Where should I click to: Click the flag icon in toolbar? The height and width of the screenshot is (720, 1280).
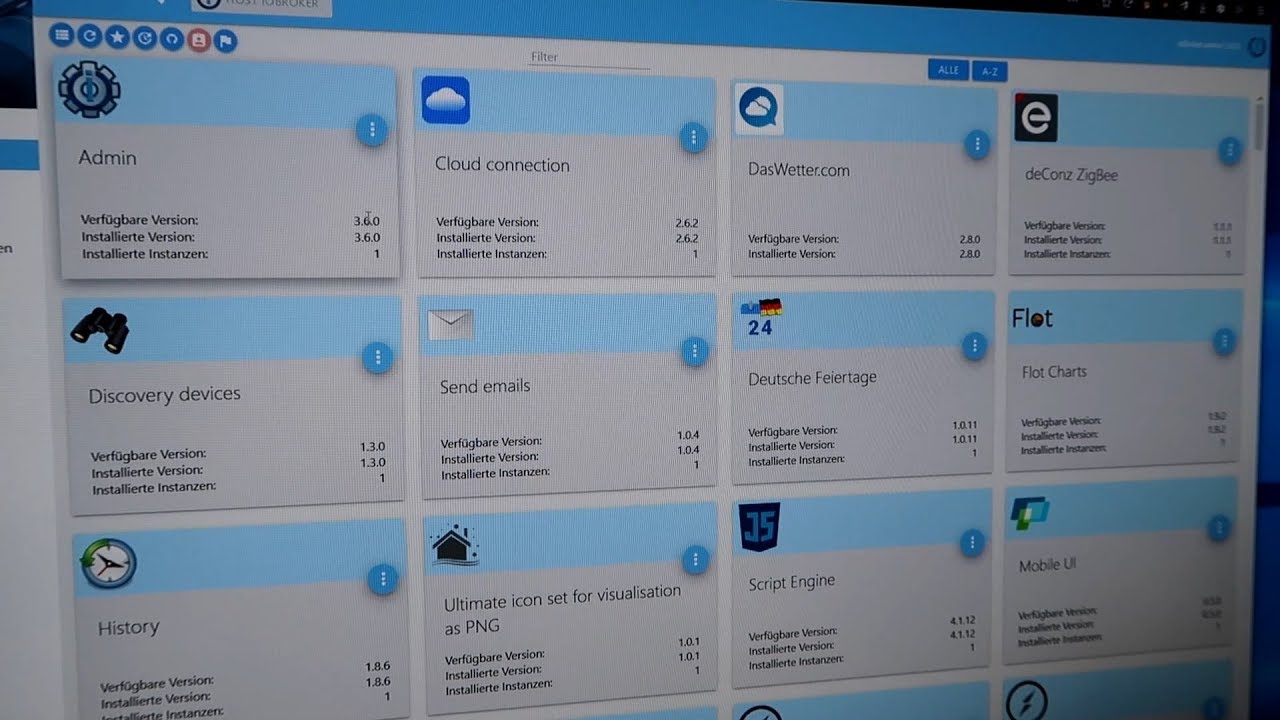click(x=225, y=41)
